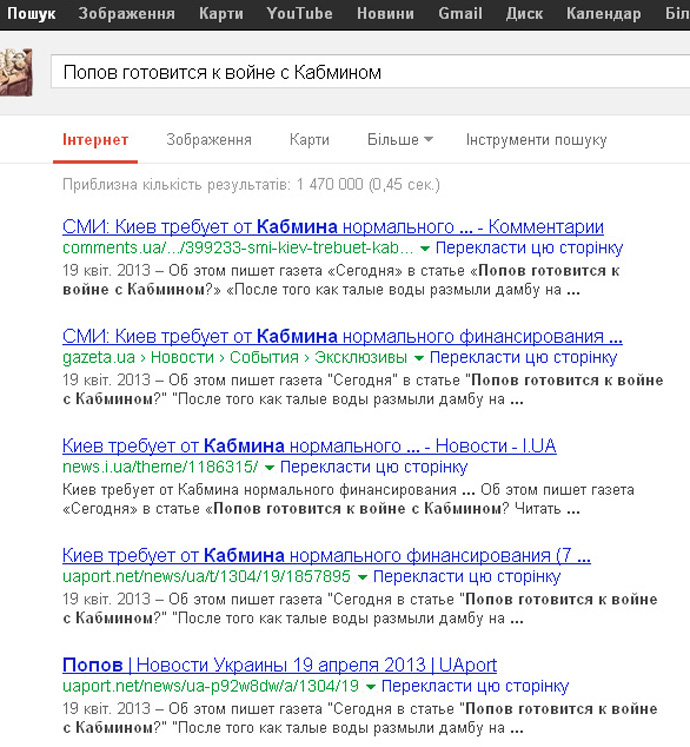The height and width of the screenshot is (747, 690).
Task: Click the green URL uaport.net/news/ua-p92w8dw/a/1304/19
Action: (211, 686)
